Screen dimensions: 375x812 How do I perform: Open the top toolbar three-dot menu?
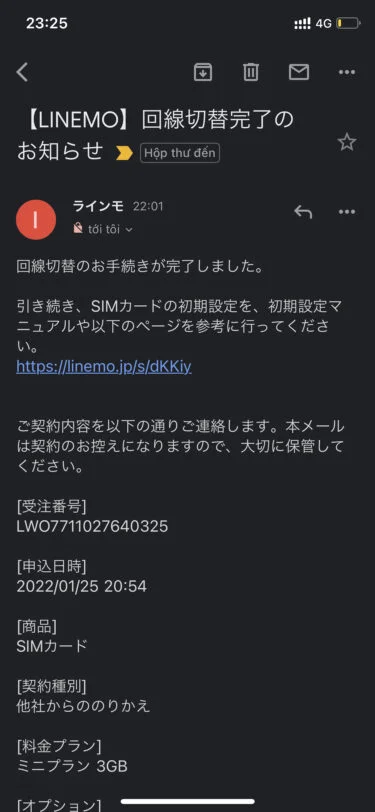(x=347, y=72)
